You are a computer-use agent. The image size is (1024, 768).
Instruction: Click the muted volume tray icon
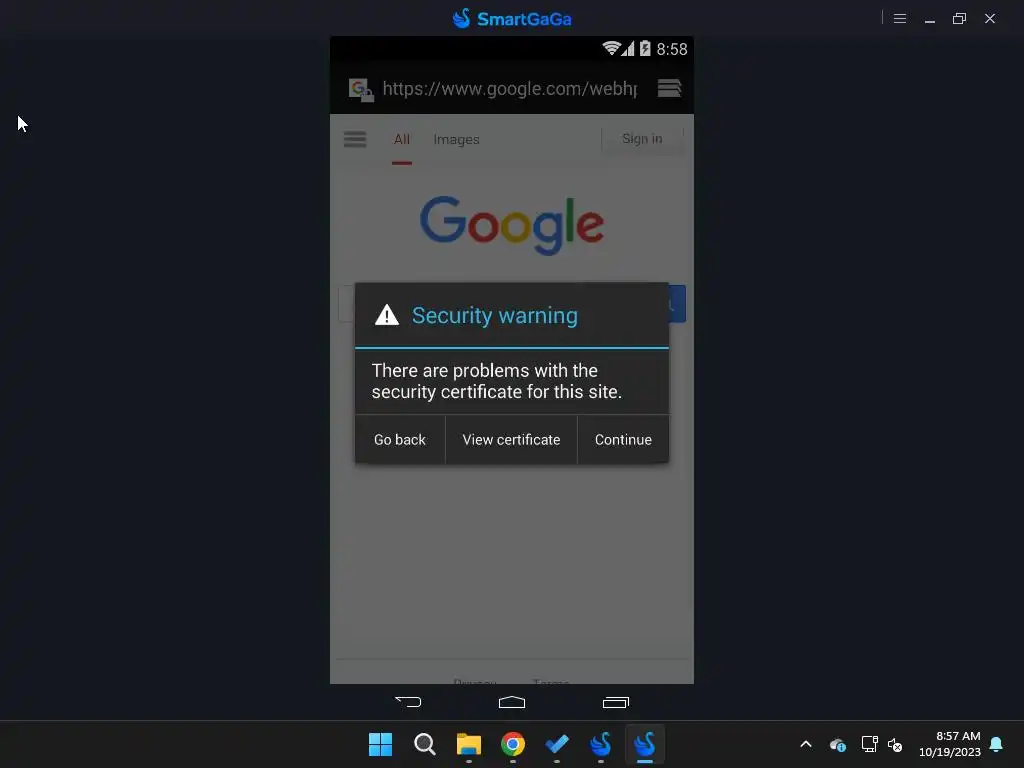(x=895, y=744)
